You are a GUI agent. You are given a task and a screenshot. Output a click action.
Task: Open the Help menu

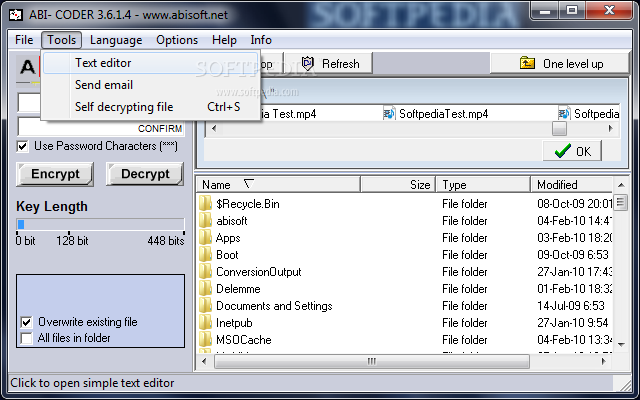coord(224,40)
